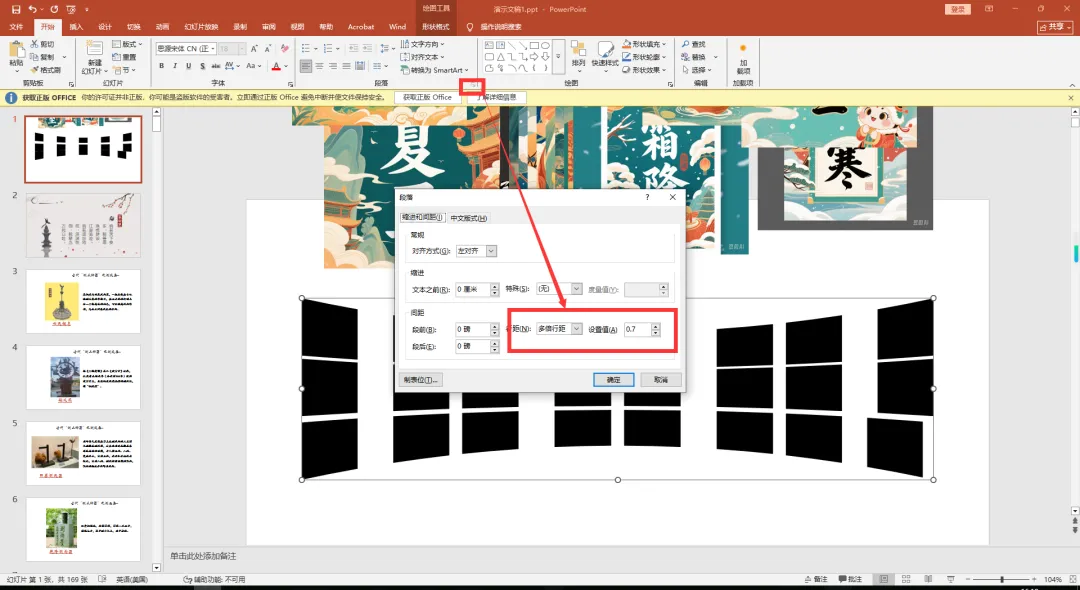Viewport: 1080px width, 590px height.
Task: Apply text Shadow formatting
Action: [202, 66]
